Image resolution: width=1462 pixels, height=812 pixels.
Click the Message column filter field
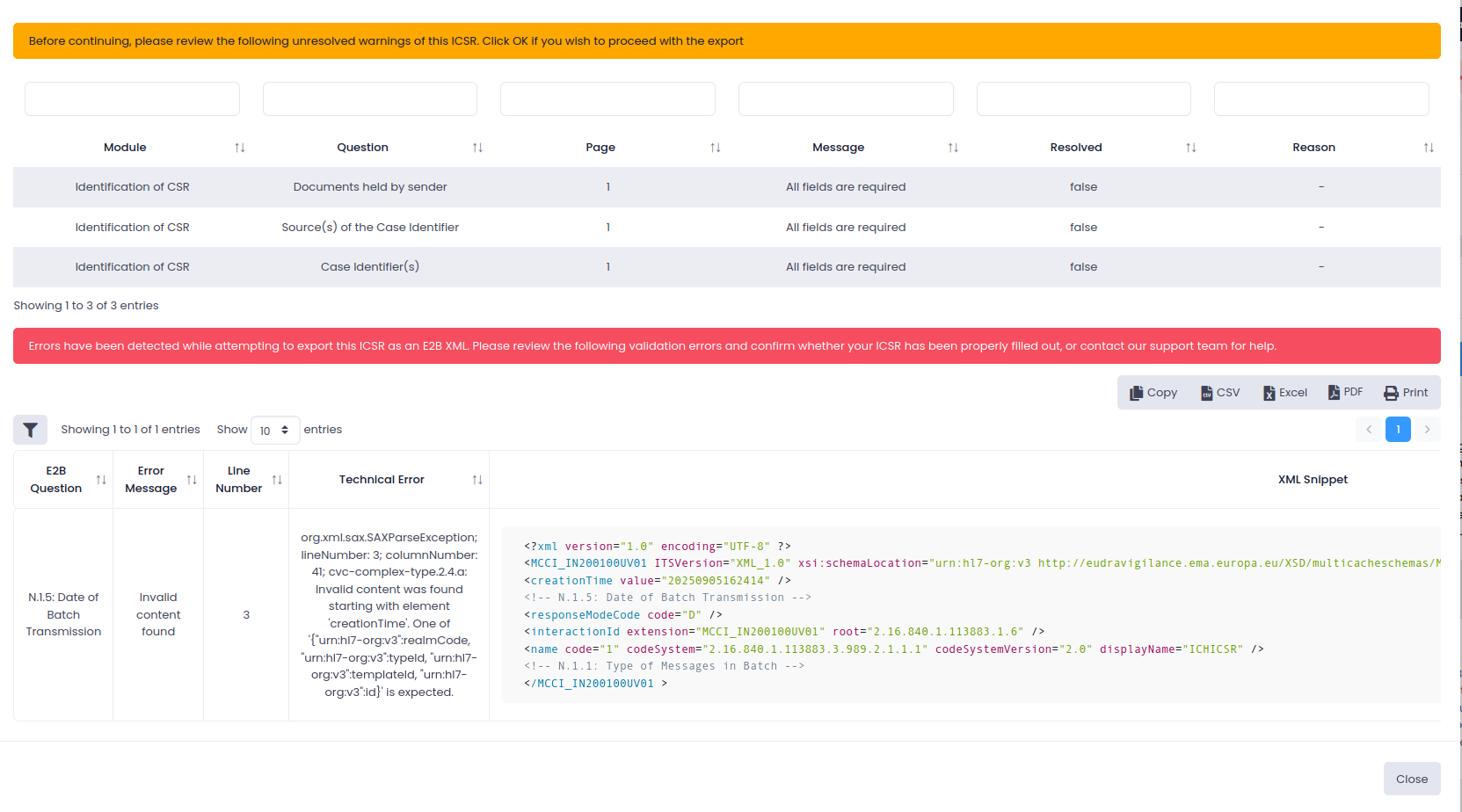tap(846, 99)
